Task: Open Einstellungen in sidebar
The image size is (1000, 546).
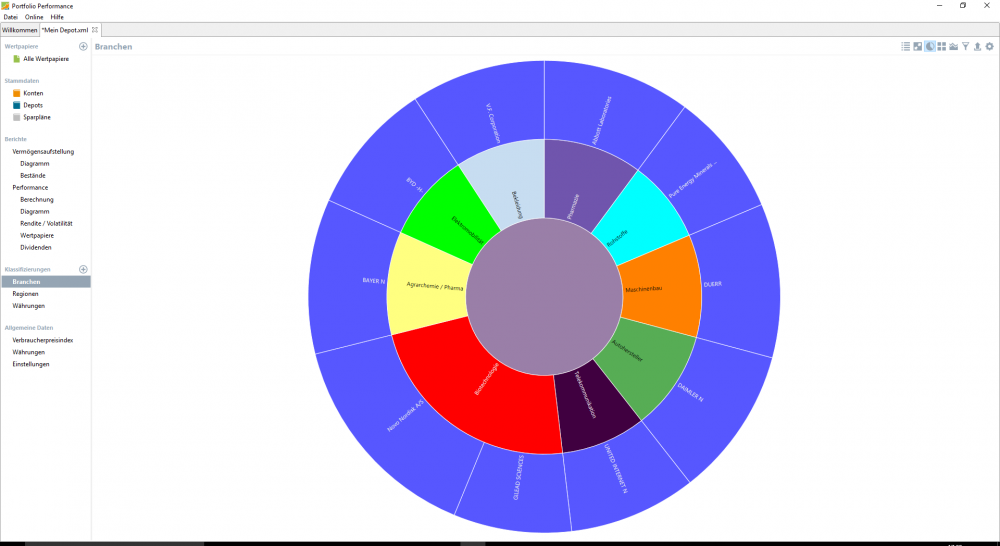Action: 31,364
